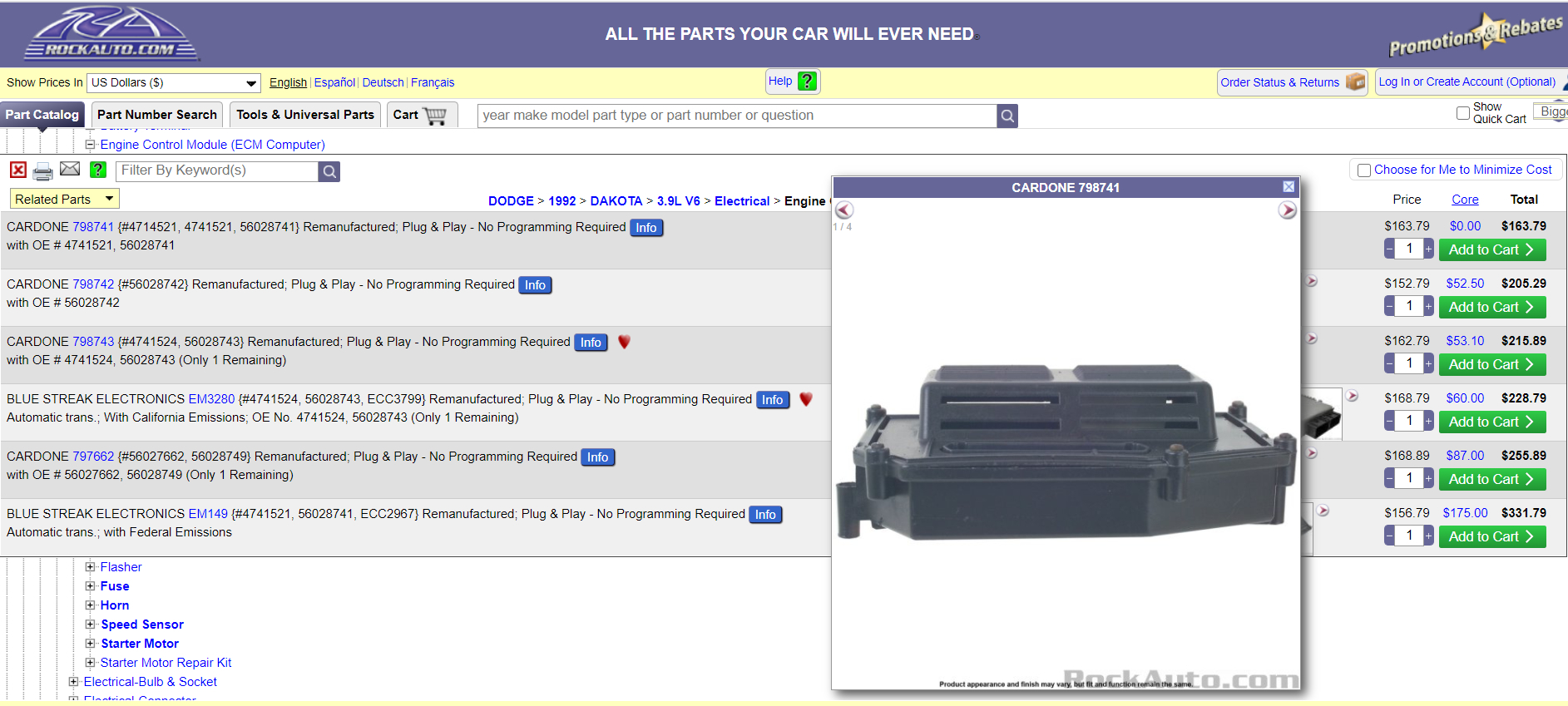The height and width of the screenshot is (706, 1568).
Task: Switch to the Part Catalog tab
Action: click(42, 115)
